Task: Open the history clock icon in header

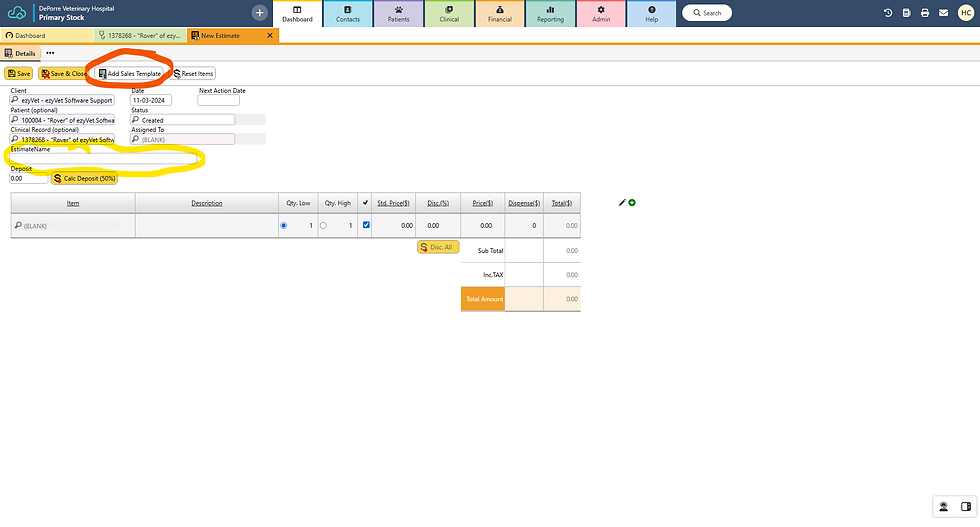Action: 888,13
